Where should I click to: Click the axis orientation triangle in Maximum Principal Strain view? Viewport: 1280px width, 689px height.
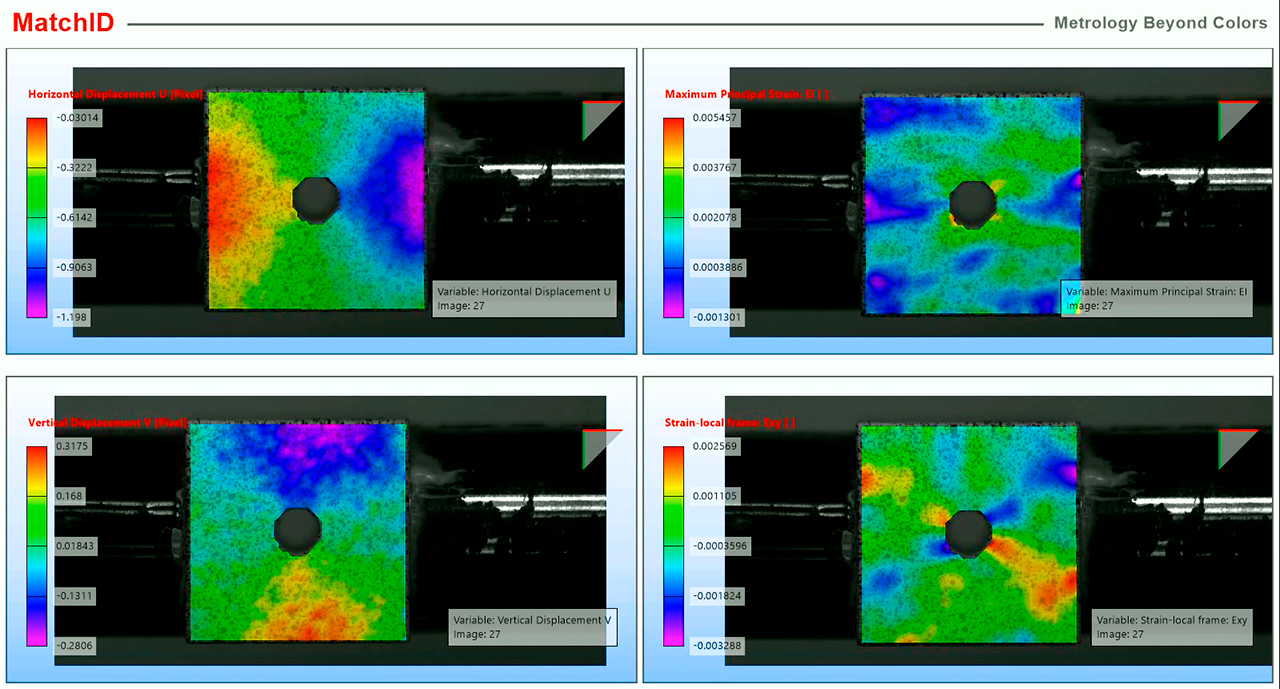(1233, 119)
